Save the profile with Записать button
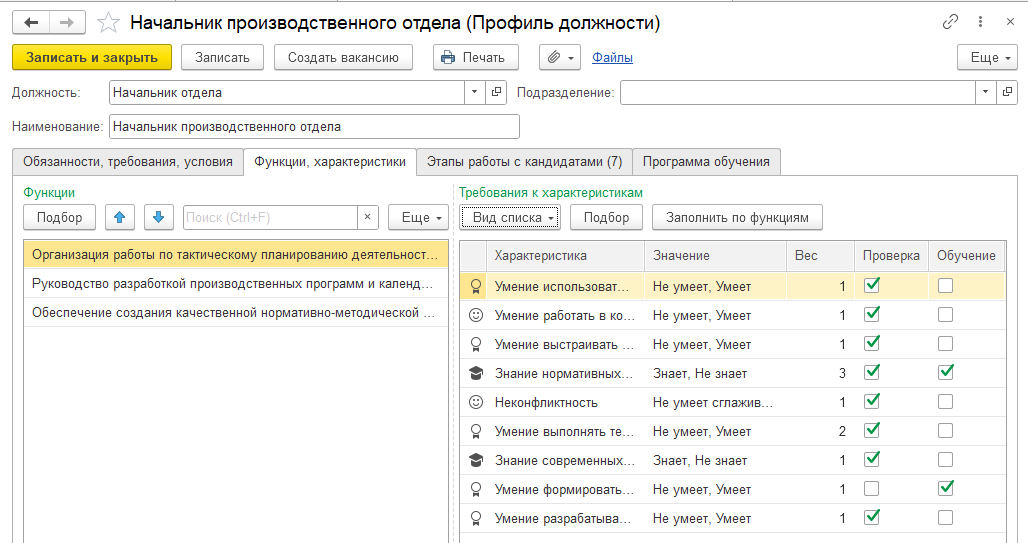The width and height of the screenshot is (1028, 543). (x=222, y=58)
